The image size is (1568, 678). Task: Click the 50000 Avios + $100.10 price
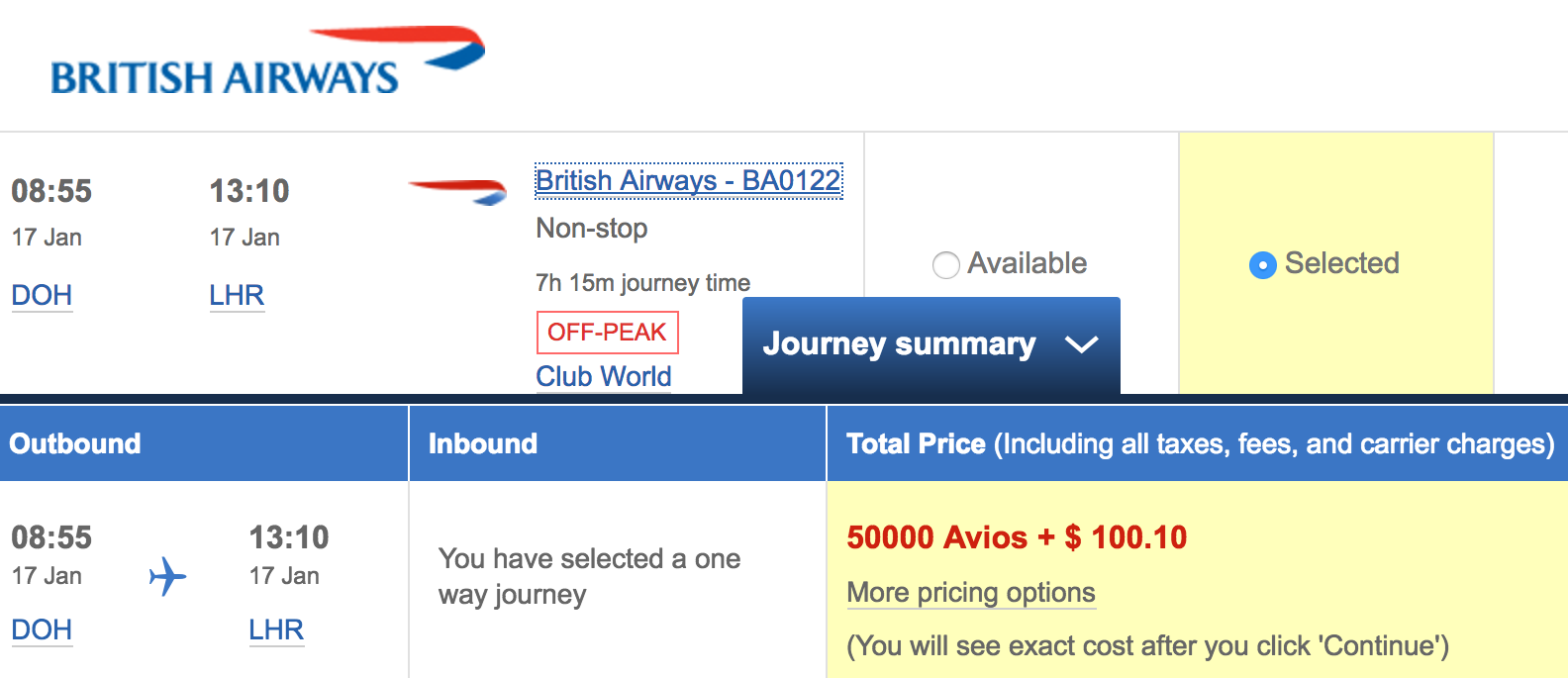tap(1017, 537)
